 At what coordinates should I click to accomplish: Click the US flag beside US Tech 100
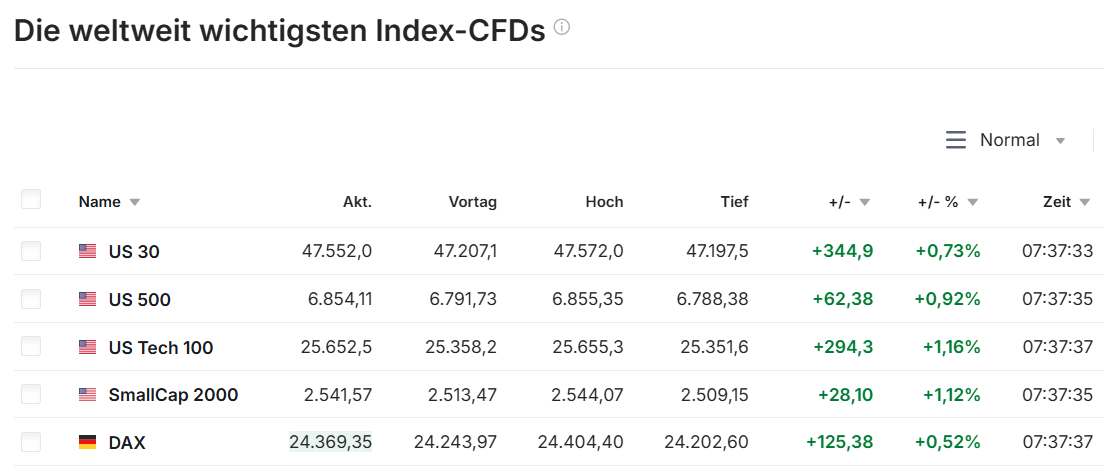(x=88, y=348)
